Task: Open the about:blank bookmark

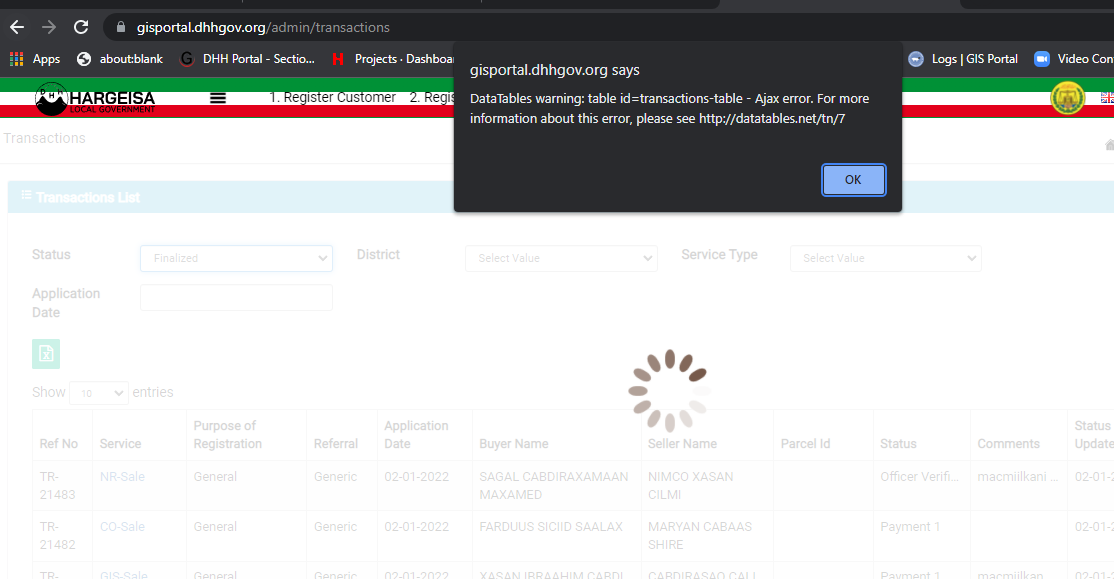Action: coord(120,59)
